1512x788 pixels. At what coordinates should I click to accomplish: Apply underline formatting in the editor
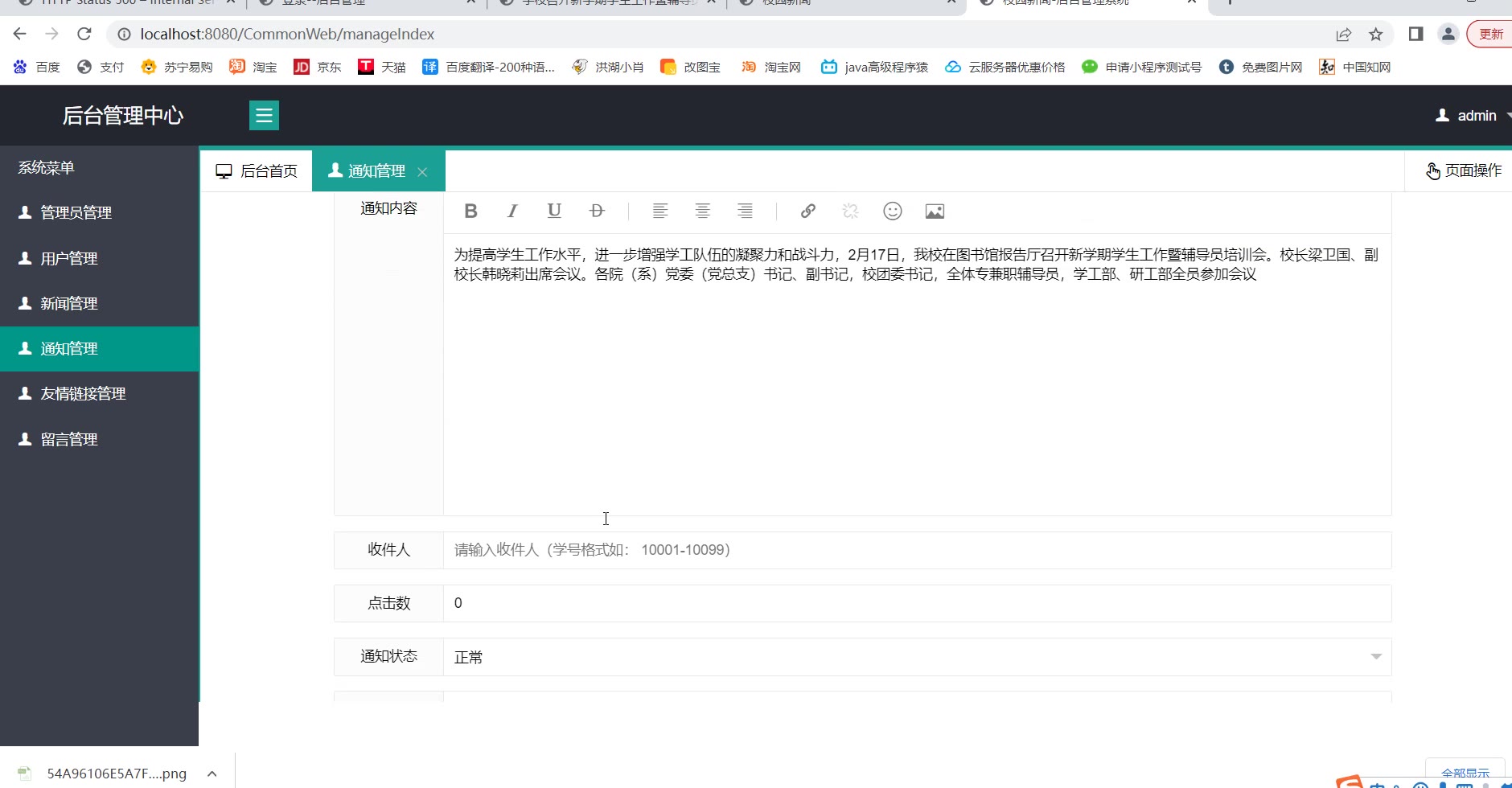tap(554, 211)
